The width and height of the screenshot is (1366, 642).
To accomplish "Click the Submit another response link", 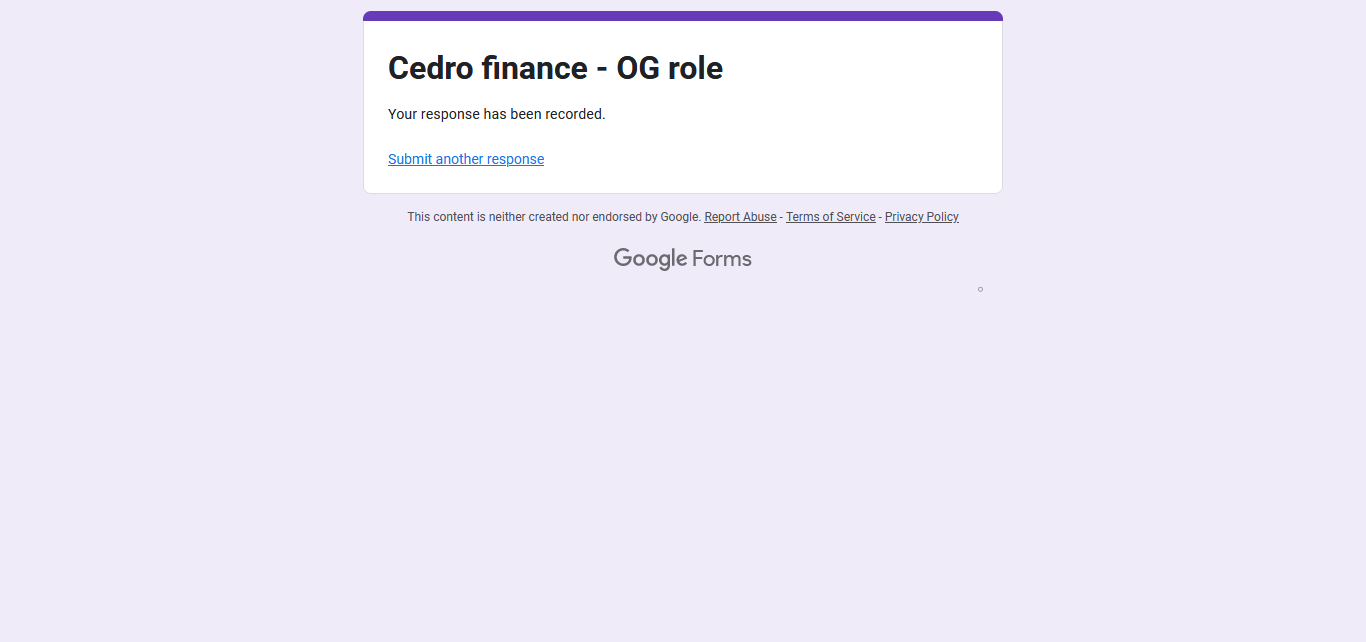I will 466,159.
